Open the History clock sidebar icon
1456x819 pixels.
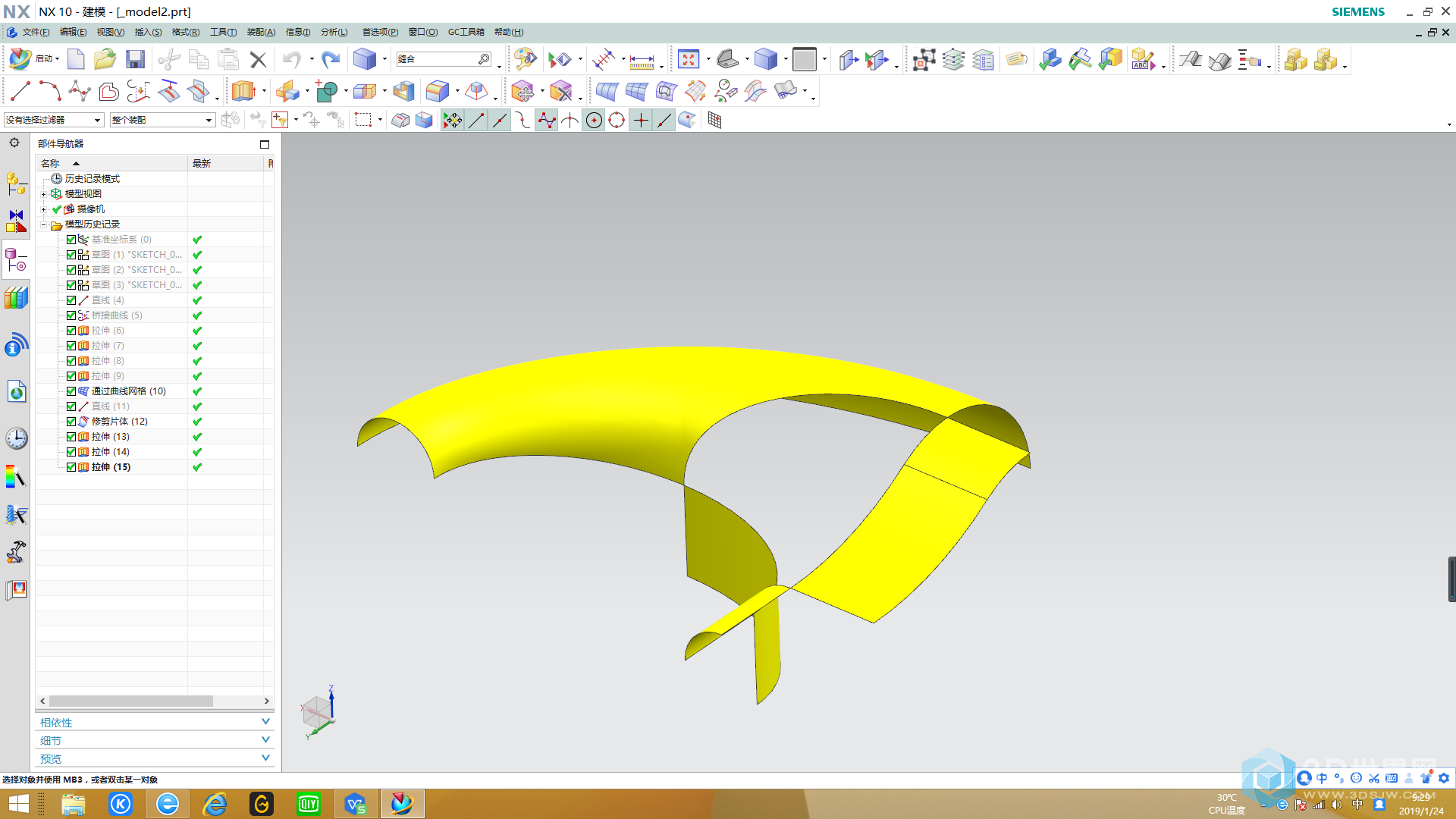(16, 438)
